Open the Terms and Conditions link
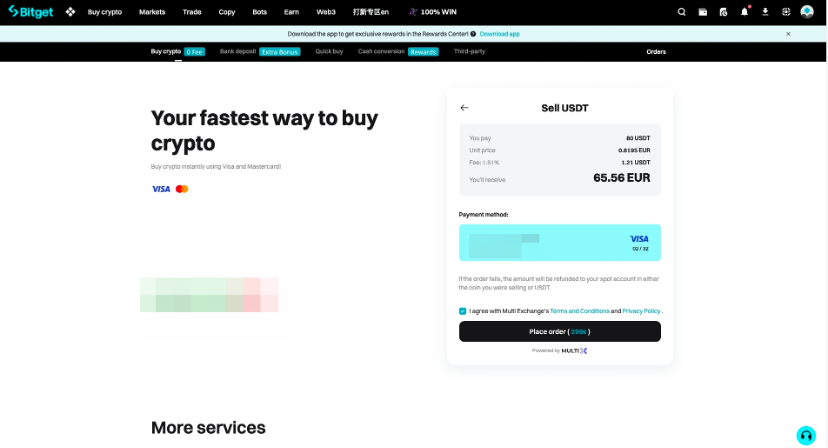The height and width of the screenshot is (448, 828). (x=579, y=311)
